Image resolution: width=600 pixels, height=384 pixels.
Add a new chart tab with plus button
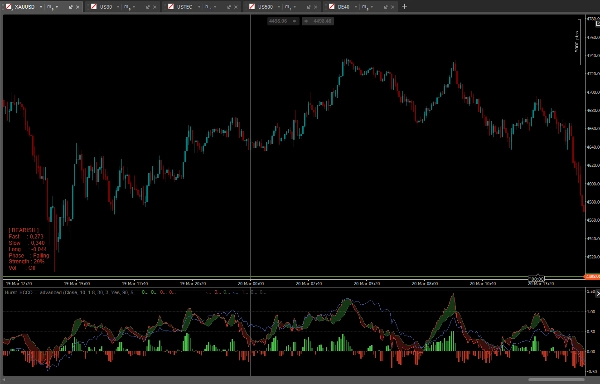[404, 7]
